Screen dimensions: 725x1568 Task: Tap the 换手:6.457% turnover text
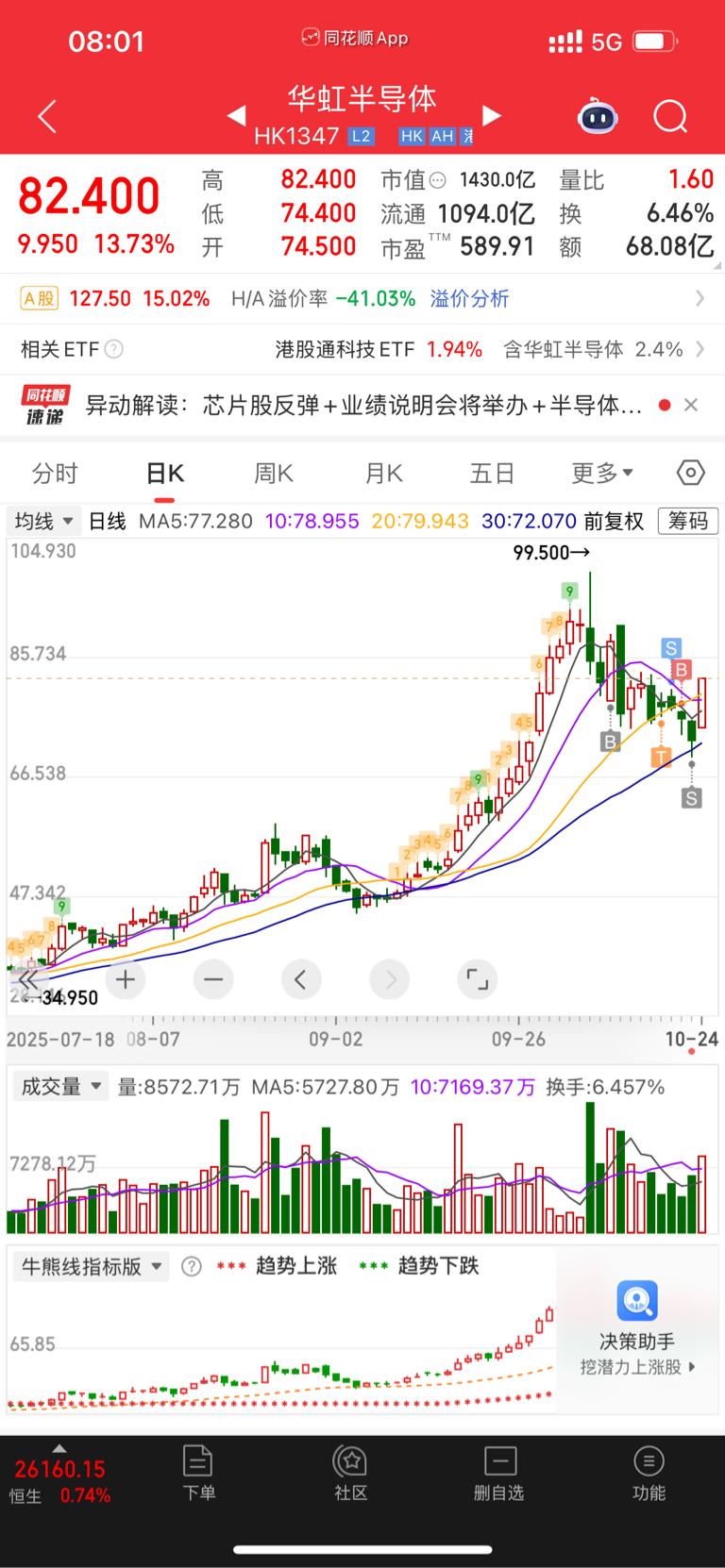click(x=605, y=1087)
